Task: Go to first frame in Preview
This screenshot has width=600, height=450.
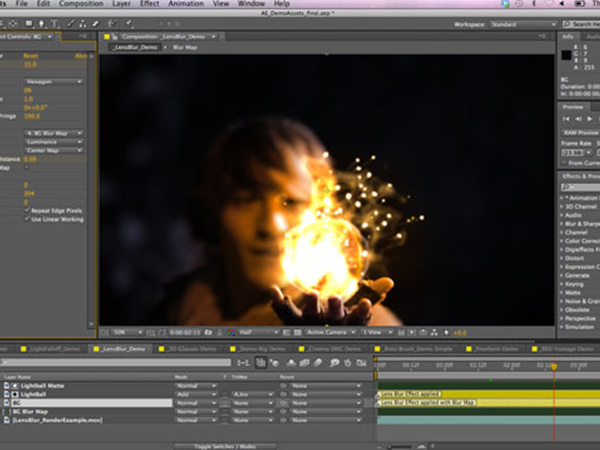Action: pyautogui.click(x=566, y=119)
